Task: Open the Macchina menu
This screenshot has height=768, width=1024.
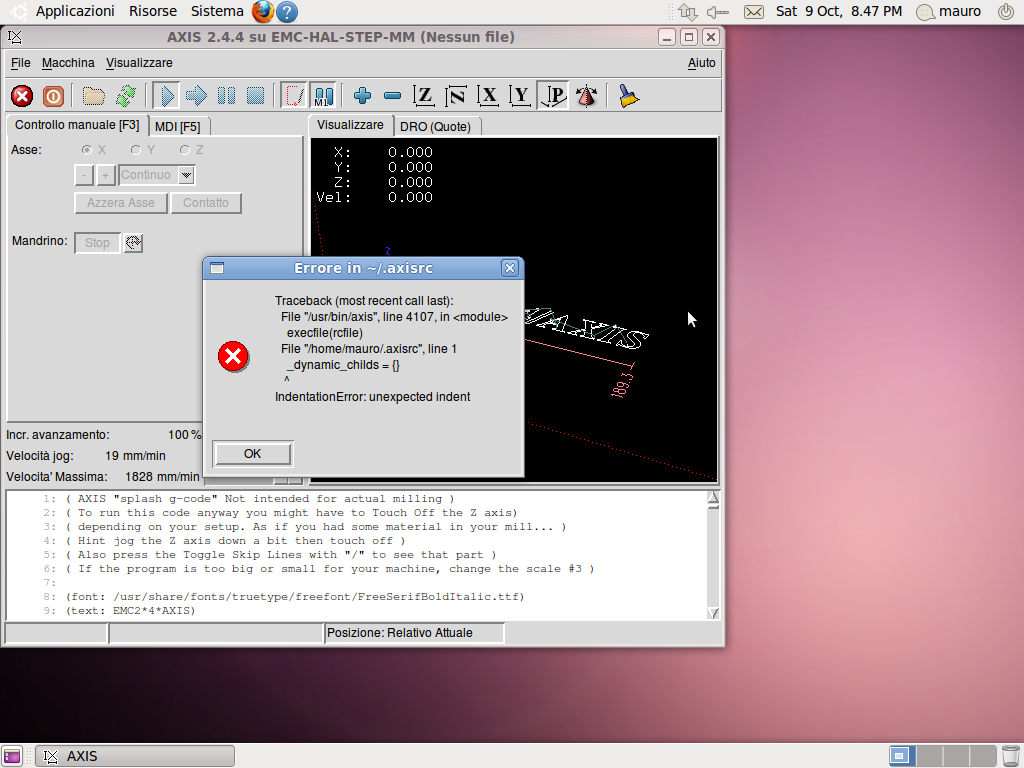Action: 68,63
